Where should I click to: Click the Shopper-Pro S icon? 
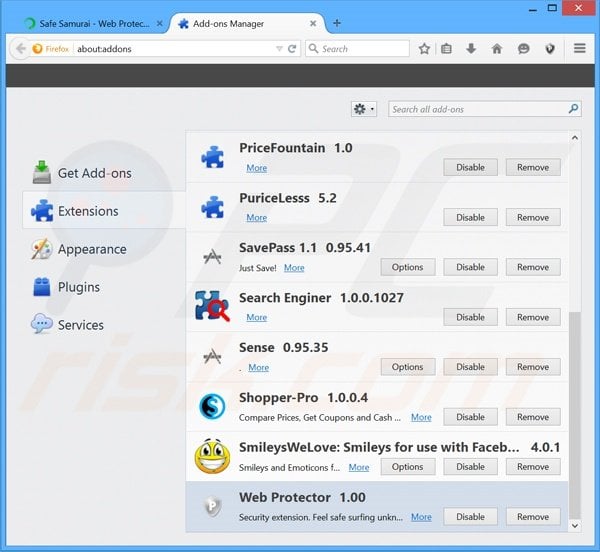pyautogui.click(x=212, y=406)
